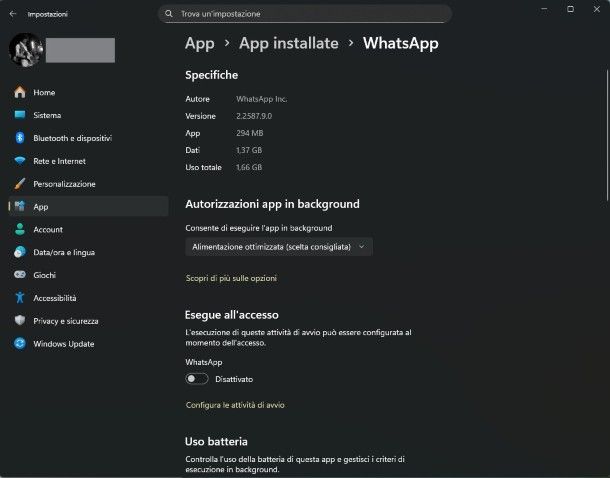This screenshot has width=610, height=478.
Task: Go to Sistema settings
Action: (x=89, y=115)
